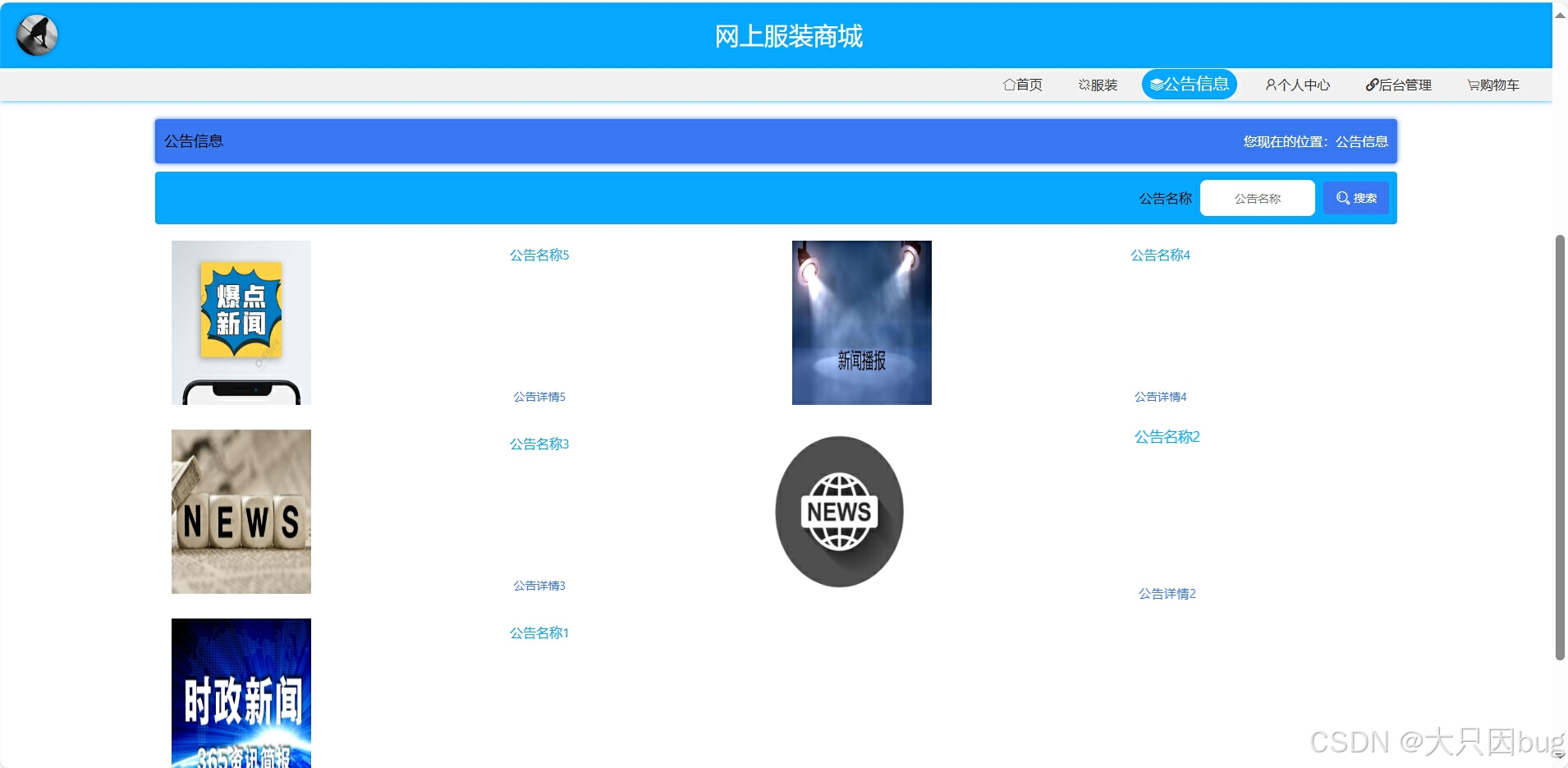The image size is (1568, 768).
Task: Click the 网上服装商城 site title
Action: [788, 36]
